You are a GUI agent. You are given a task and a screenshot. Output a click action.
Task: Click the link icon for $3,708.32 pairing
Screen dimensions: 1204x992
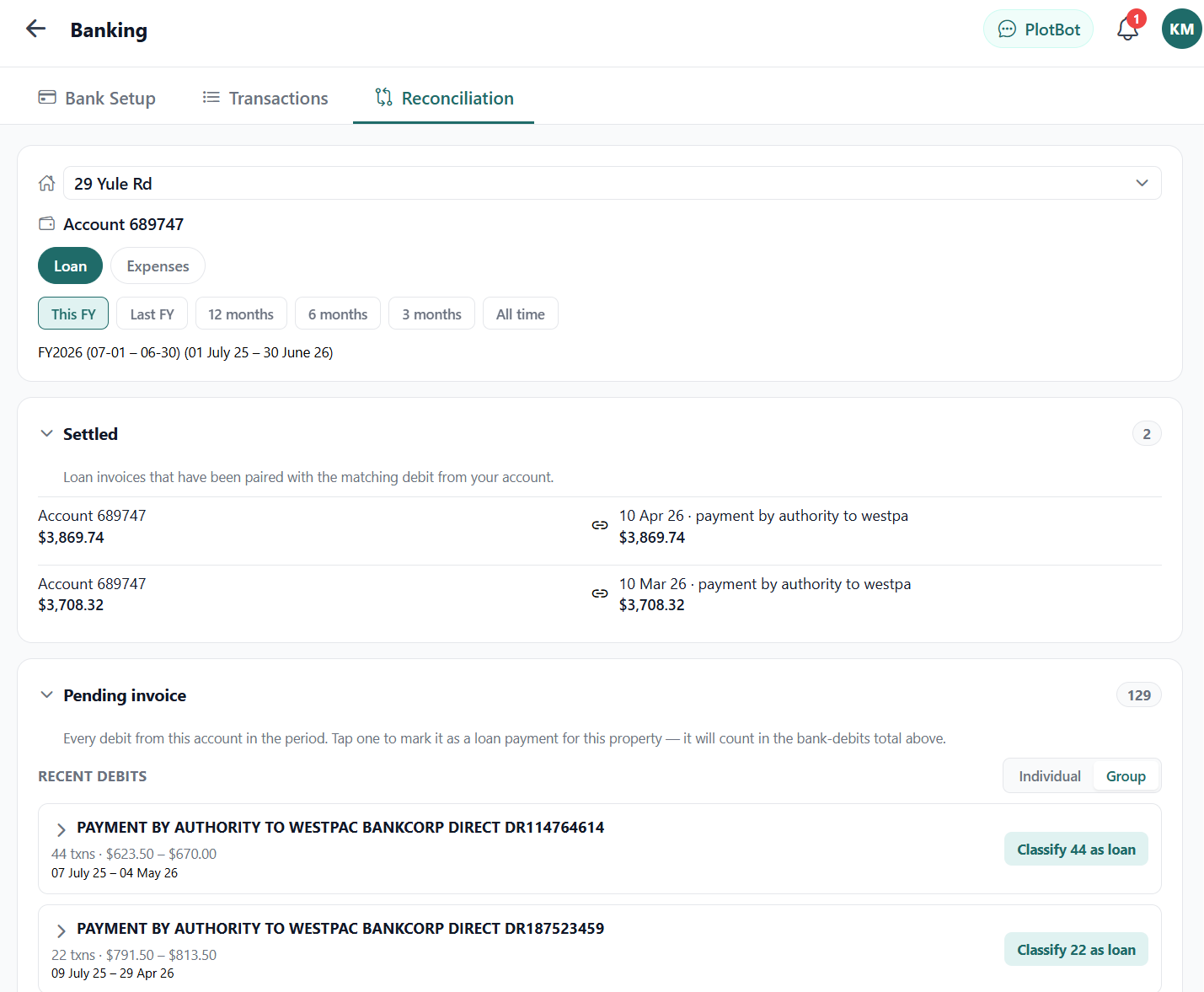click(x=600, y=593)
